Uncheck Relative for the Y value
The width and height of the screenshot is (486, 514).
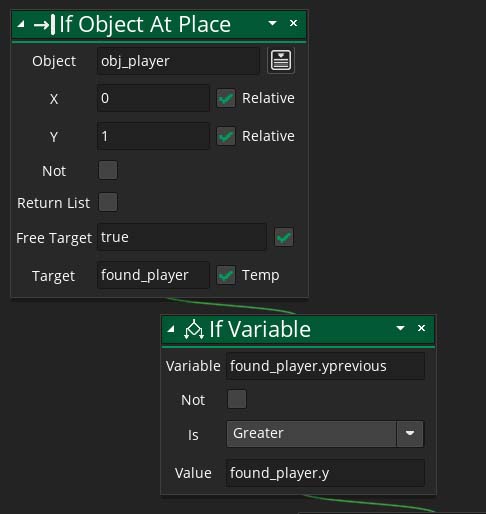pos(226,136)
